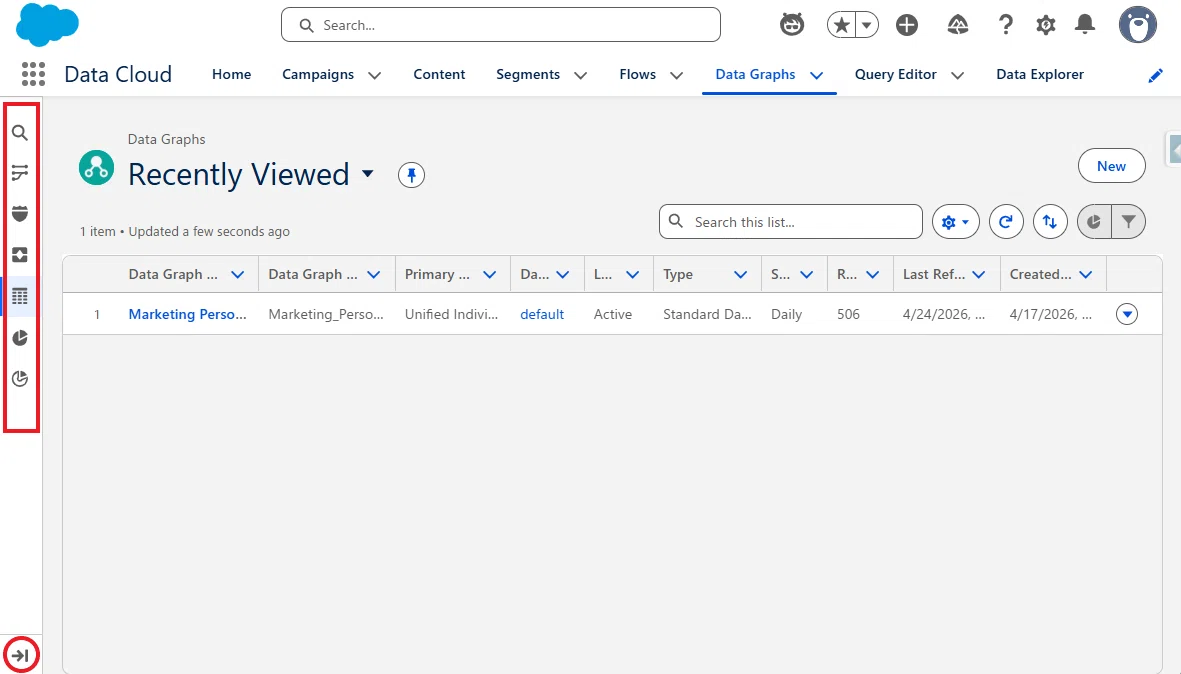
Task: Expand the Campaigns tab menu chevron
Action: (x=374, y=75)
